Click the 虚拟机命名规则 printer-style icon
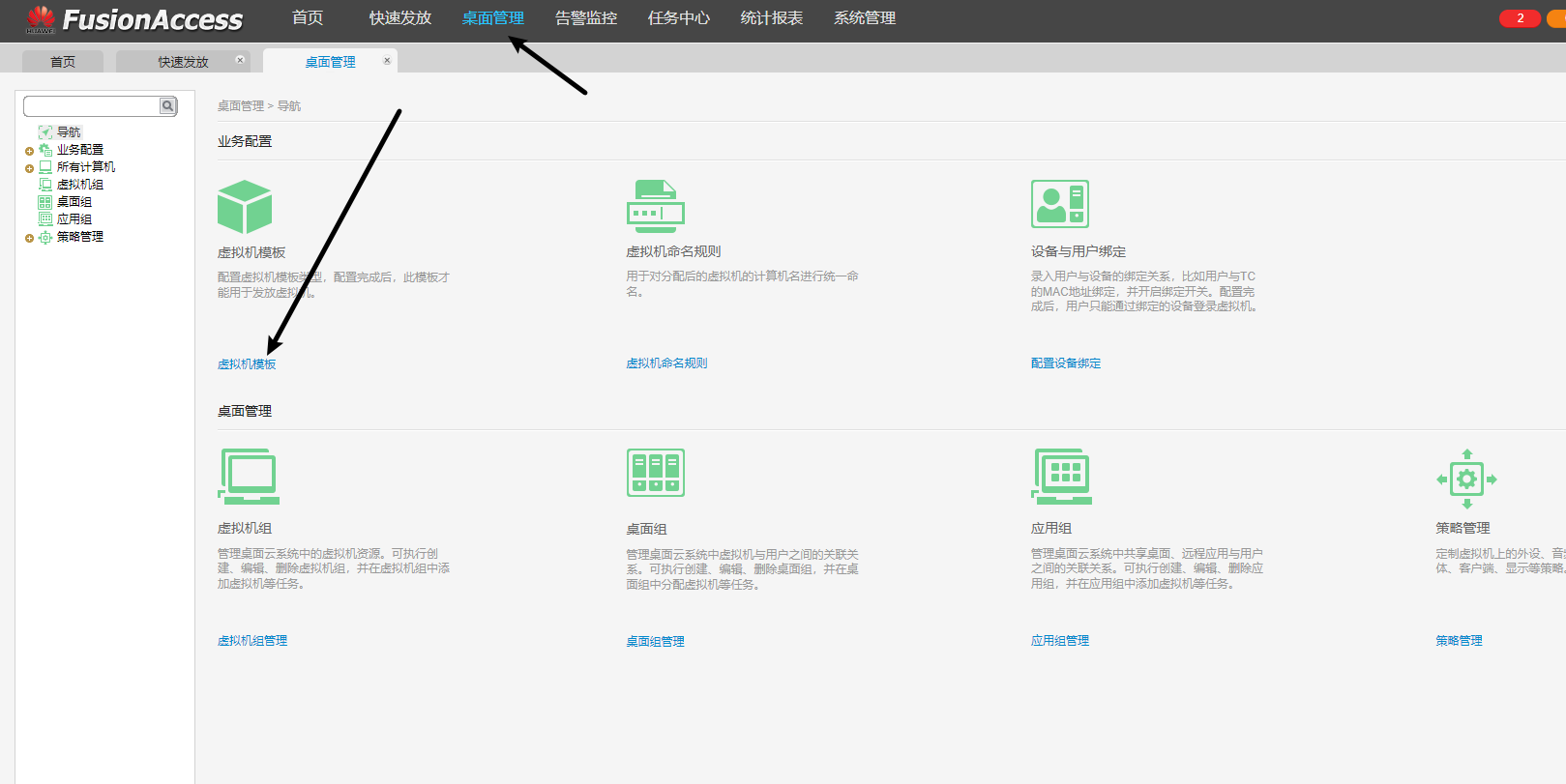 [x=655, y=206]
